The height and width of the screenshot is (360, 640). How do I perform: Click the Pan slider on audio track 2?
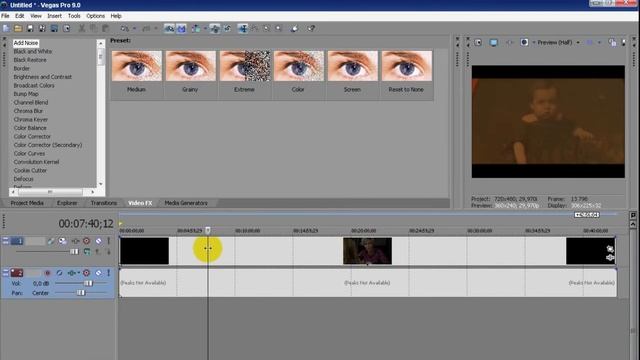[x=81, y=293]
